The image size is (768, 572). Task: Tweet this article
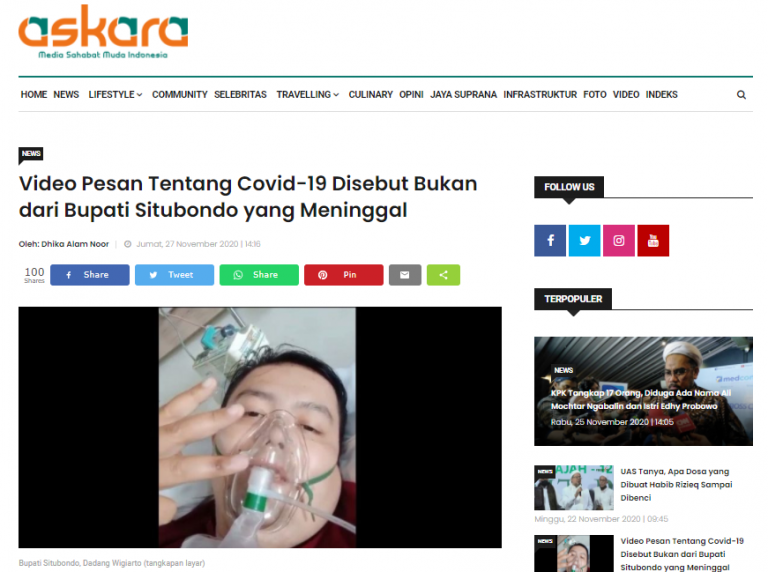click(174, 275)
